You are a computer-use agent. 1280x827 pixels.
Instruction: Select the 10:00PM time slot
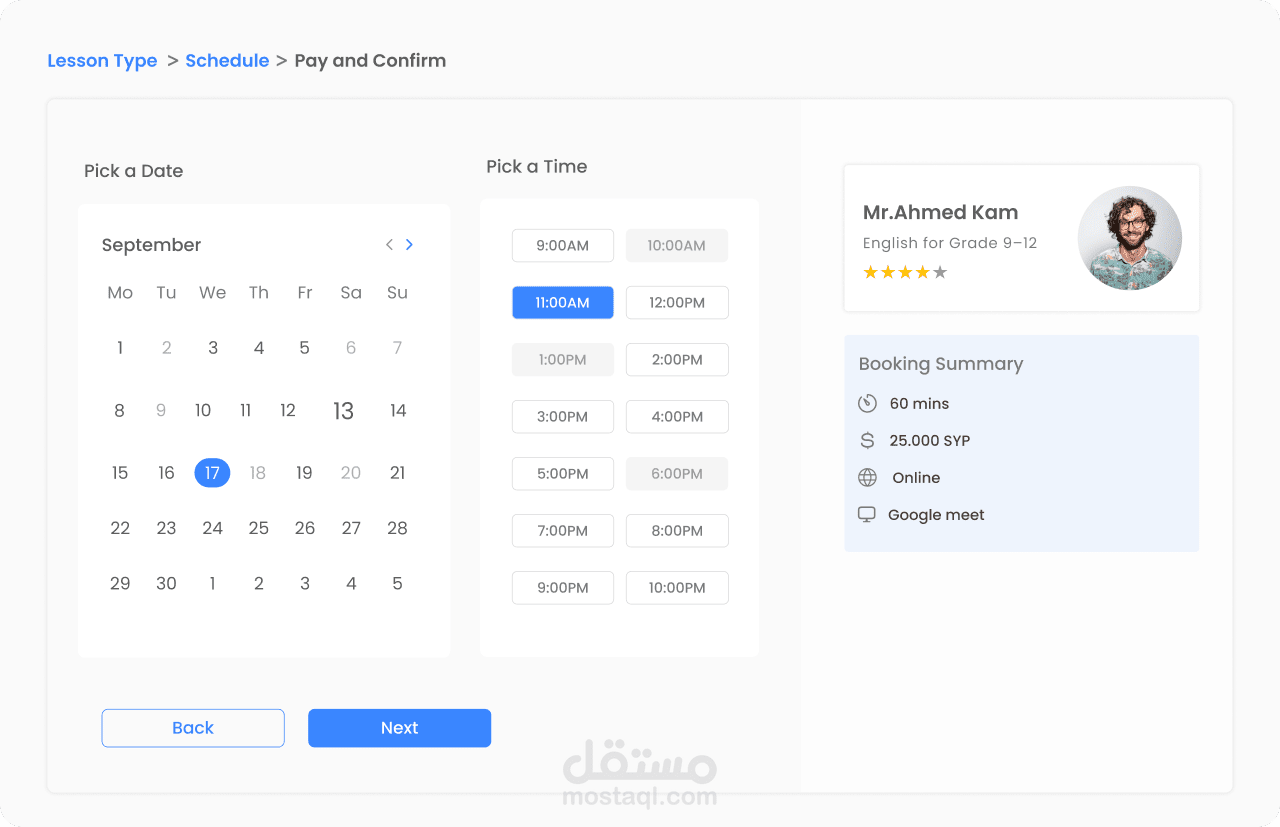[677, 588]
